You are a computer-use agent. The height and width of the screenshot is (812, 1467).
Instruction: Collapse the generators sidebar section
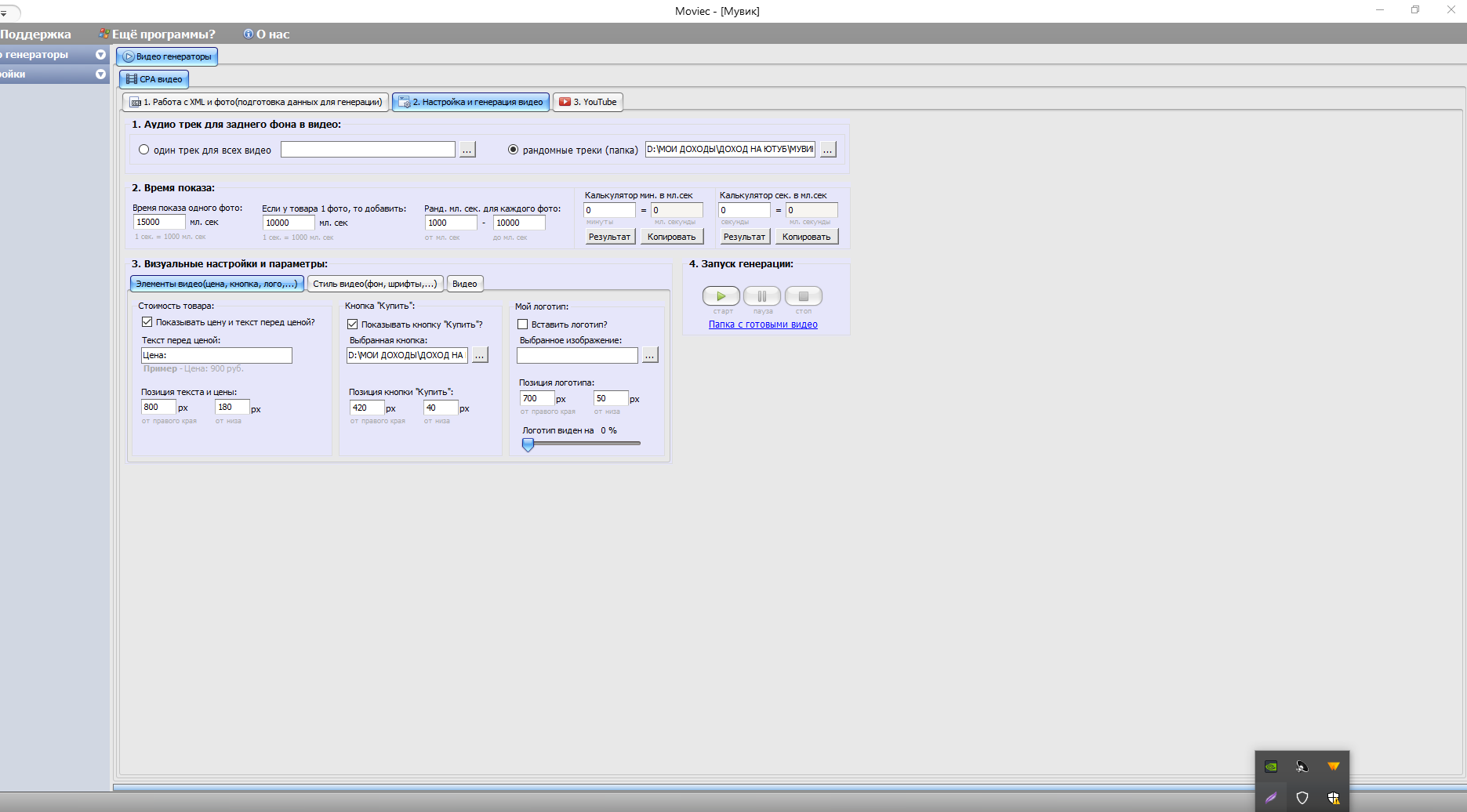tap(100, 55)
